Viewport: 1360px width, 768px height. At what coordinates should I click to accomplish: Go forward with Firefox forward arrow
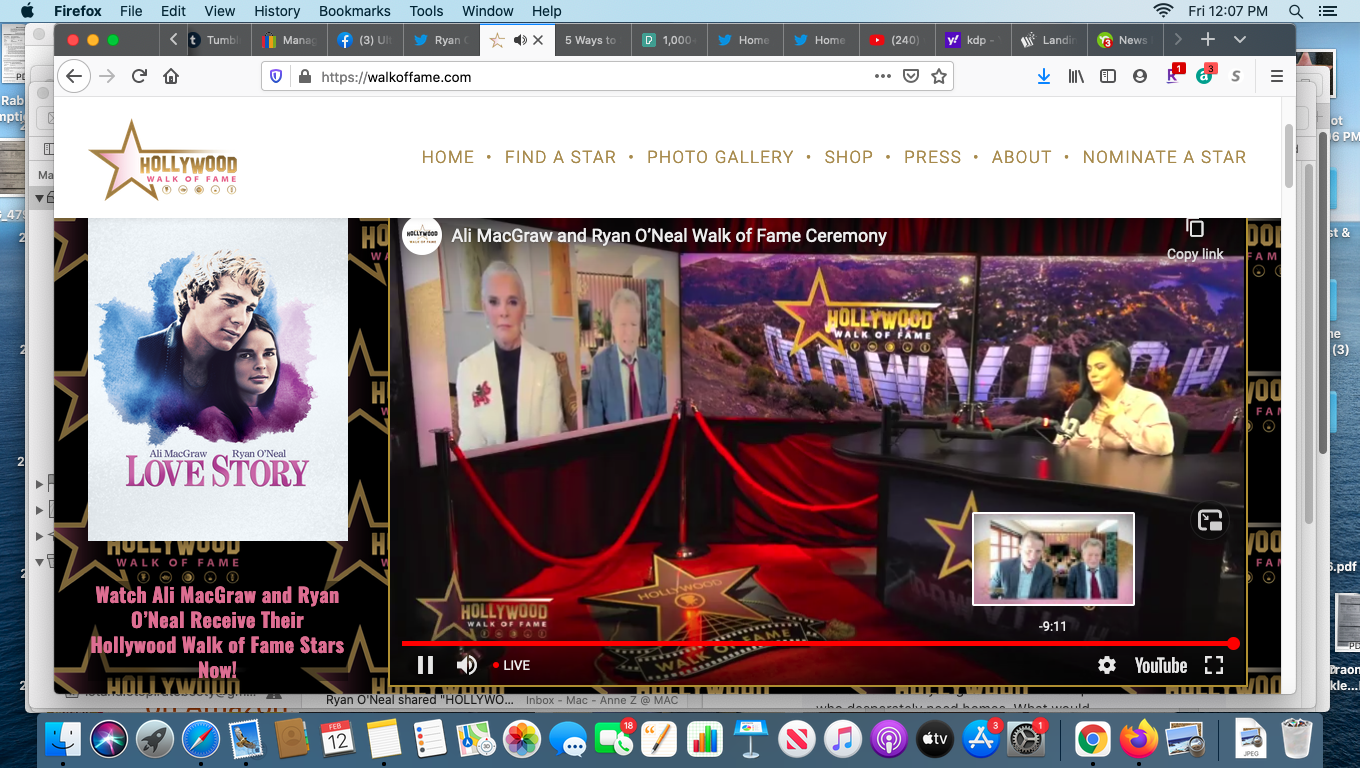point(107,76)
